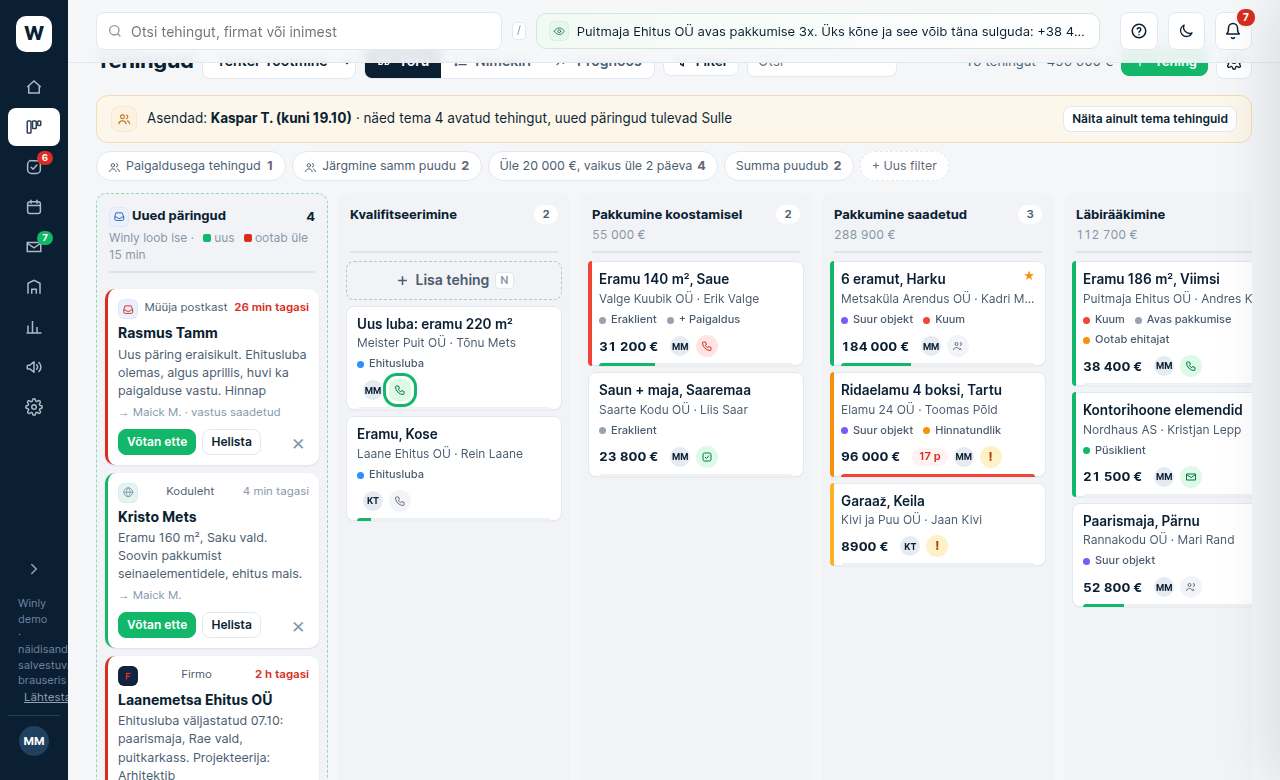The width and height of the screenshot is (1280, 780).
Task: Dismiss the Kristo Mets inquiry card
Action: pos(298,626)
